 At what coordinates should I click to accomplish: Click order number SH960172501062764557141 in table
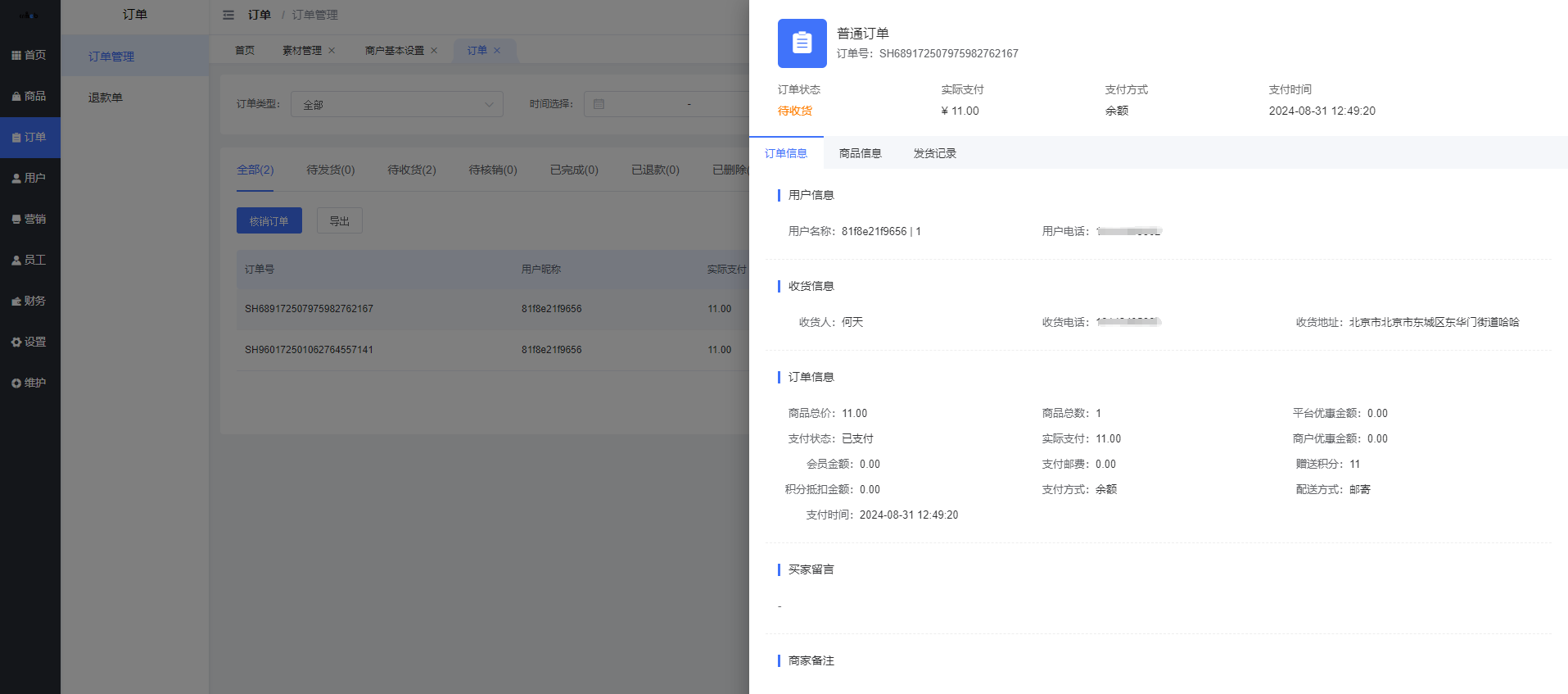pos(309,350)
